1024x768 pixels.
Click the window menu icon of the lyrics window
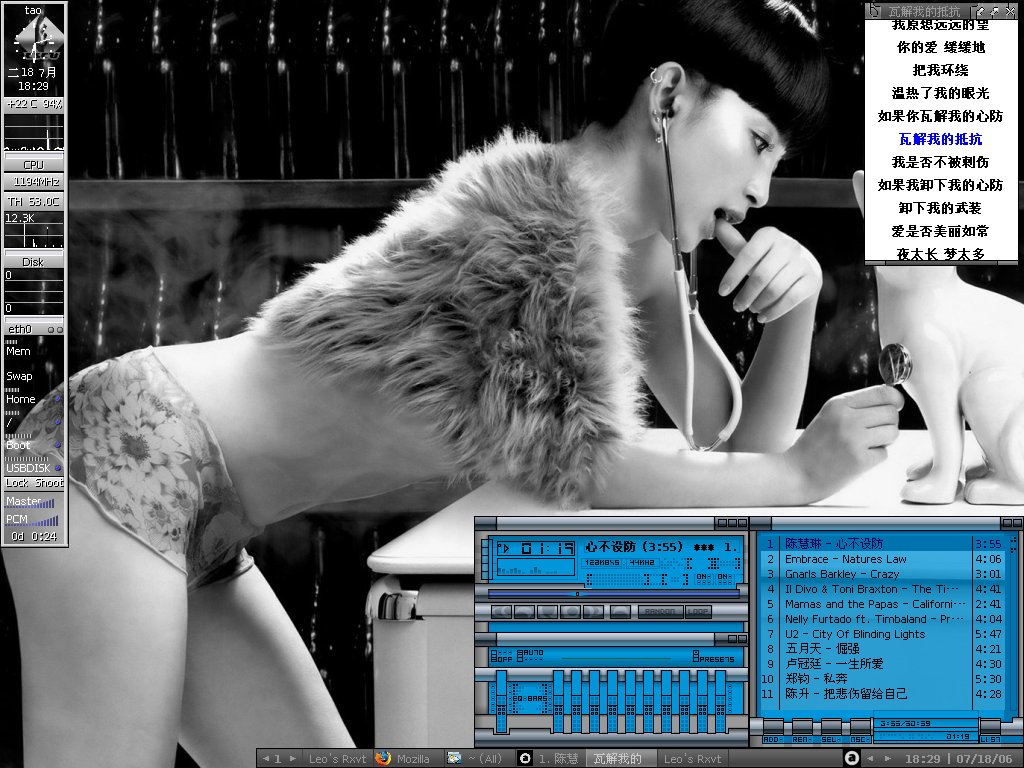874,11
